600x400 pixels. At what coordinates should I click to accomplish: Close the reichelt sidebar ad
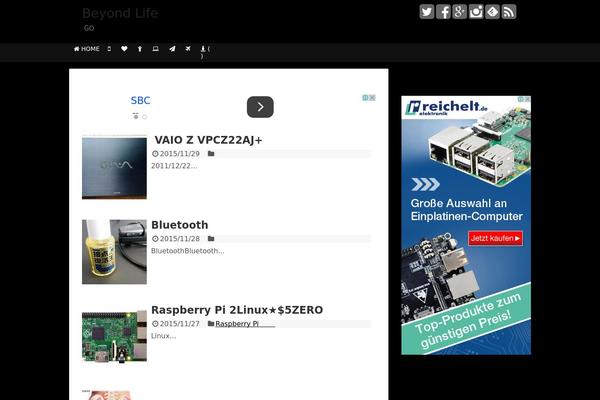pos(527,99)
